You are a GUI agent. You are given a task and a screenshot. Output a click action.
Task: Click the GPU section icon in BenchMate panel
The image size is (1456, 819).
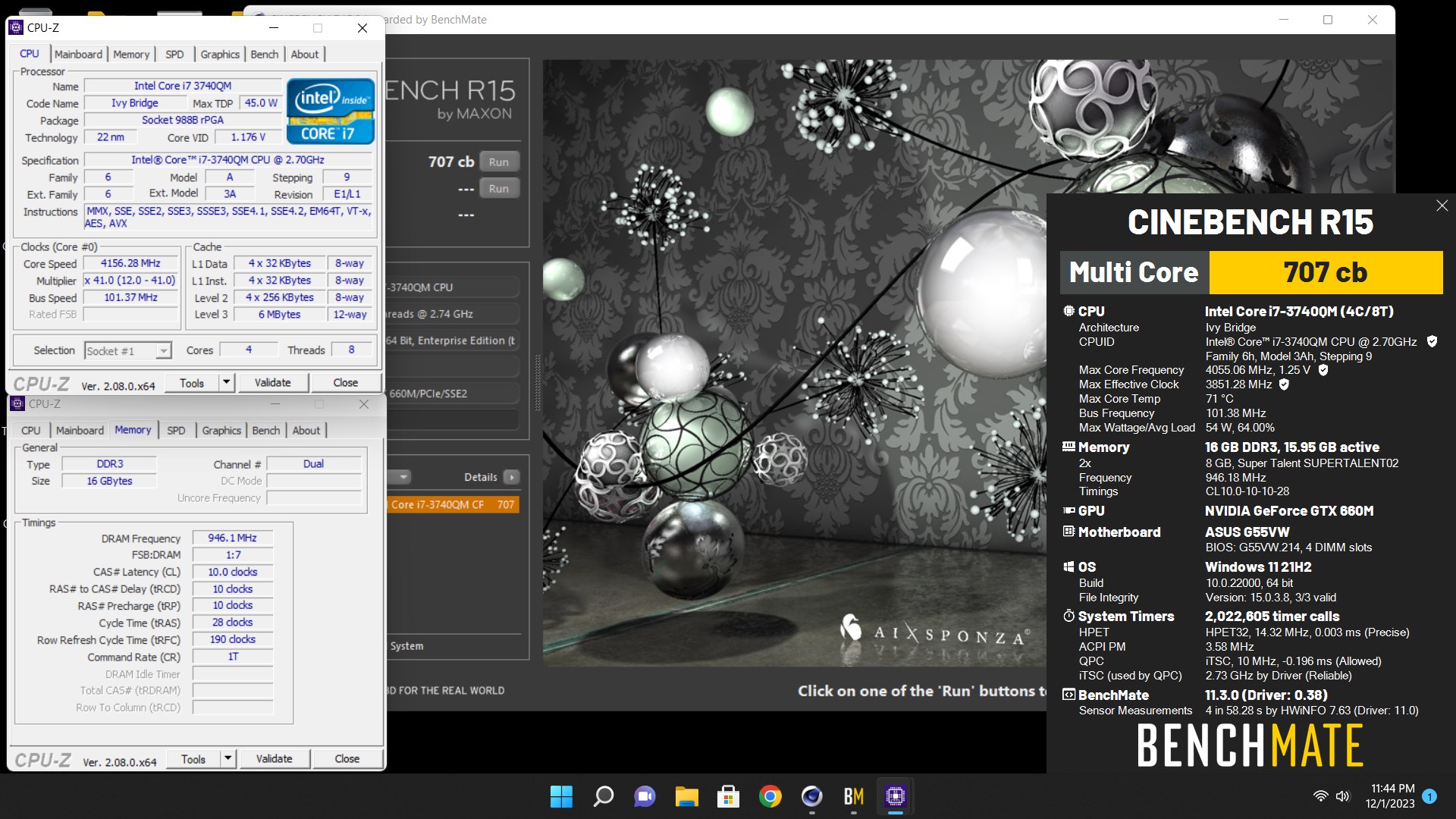click(x=1068, y=511)
